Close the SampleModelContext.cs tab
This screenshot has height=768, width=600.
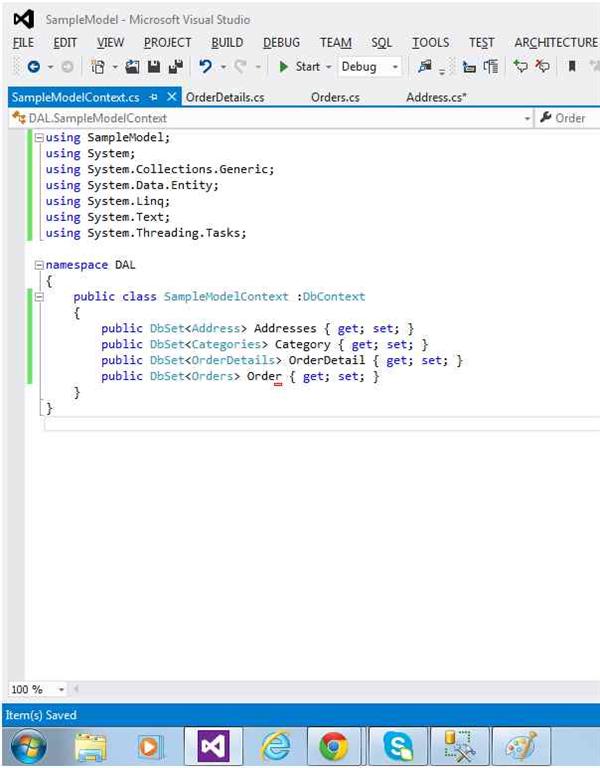pos(171,96)
